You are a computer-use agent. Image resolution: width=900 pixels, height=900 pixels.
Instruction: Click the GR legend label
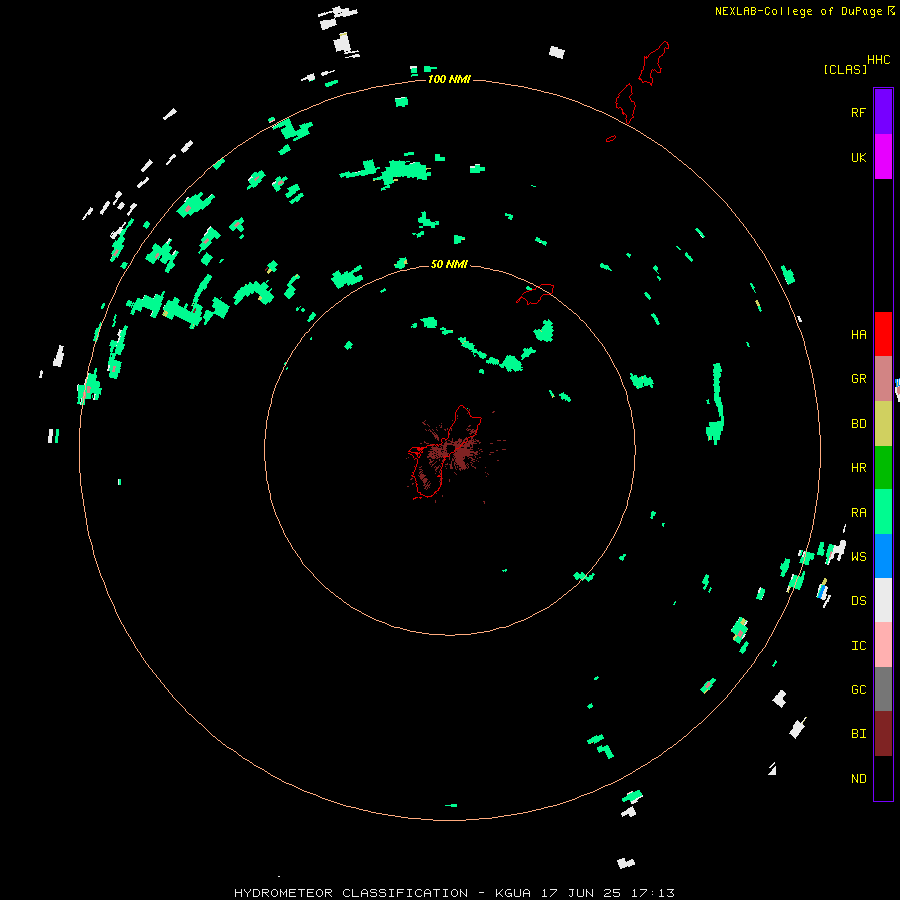click(x=858, y=379)
